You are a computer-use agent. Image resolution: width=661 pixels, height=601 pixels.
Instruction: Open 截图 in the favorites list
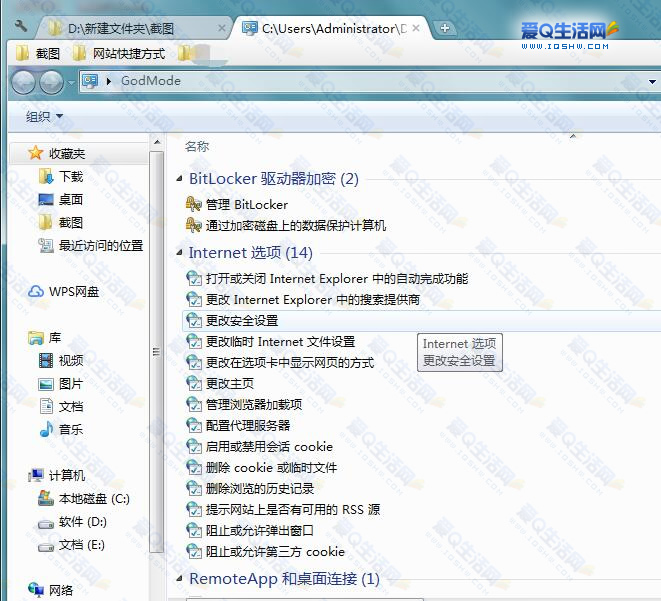[x=61, y=222]
